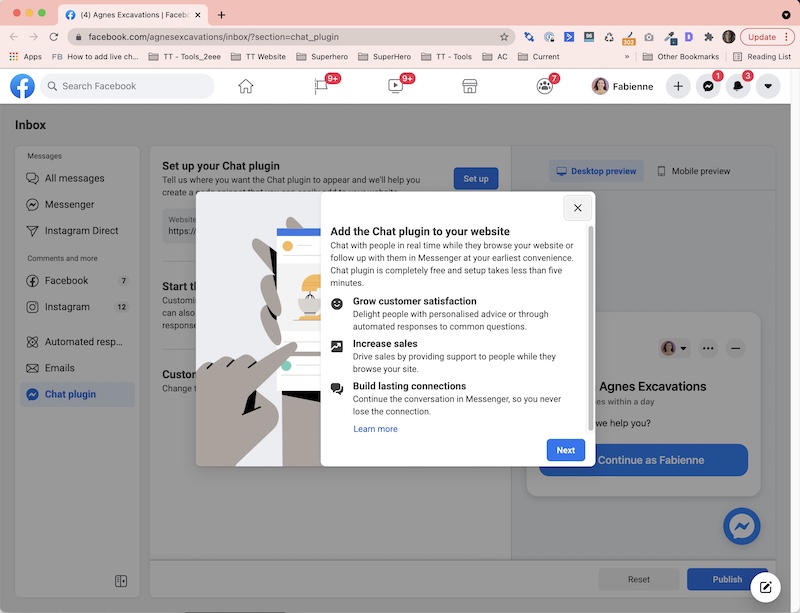Click the new message compose icon
800x613 pixels.
(765, 587)
